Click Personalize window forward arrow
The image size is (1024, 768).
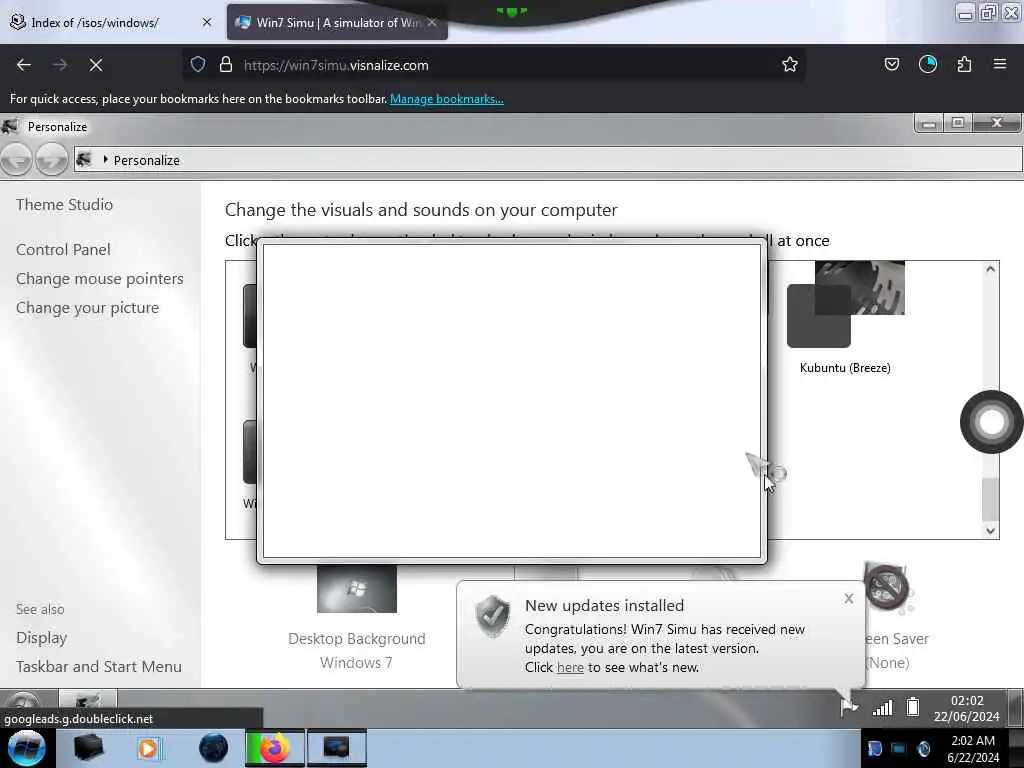pyautogui.click(x=52, y=159)
